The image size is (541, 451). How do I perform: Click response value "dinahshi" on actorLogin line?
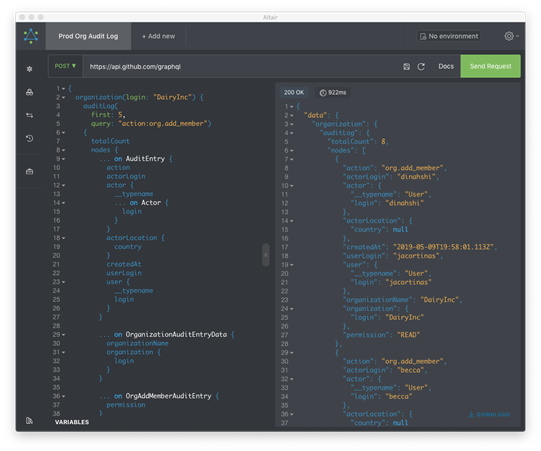point(416,177)
